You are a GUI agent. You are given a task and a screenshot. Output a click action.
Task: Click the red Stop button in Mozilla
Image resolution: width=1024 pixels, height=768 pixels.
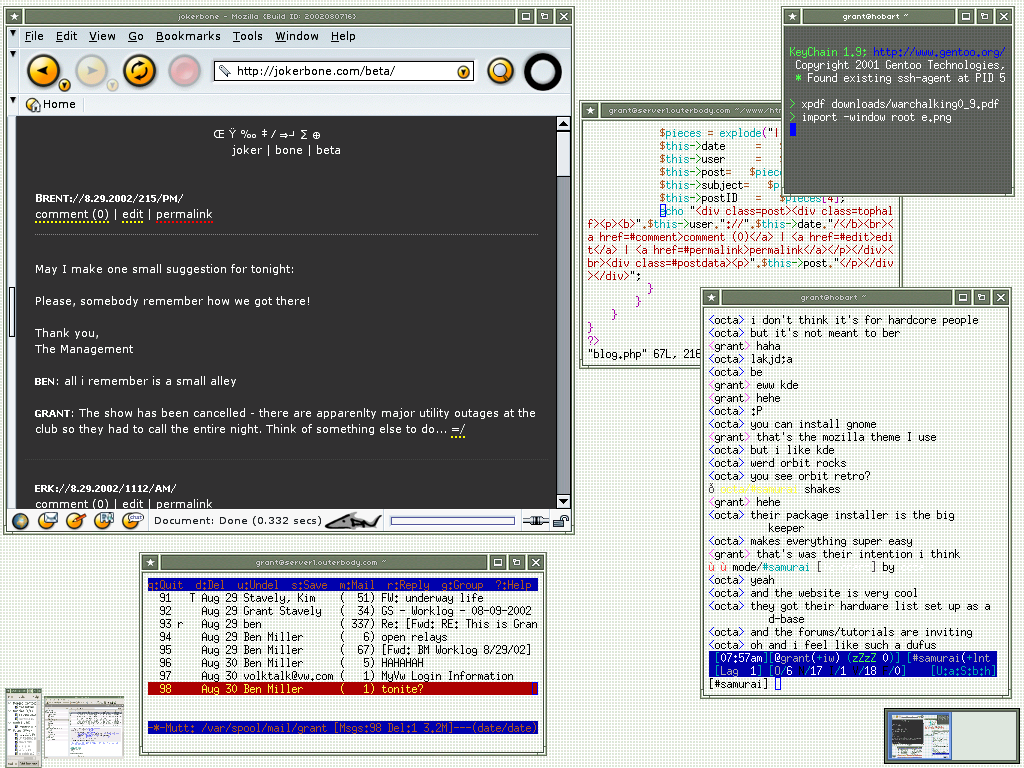pyautogui.click(x=184, y=71)
